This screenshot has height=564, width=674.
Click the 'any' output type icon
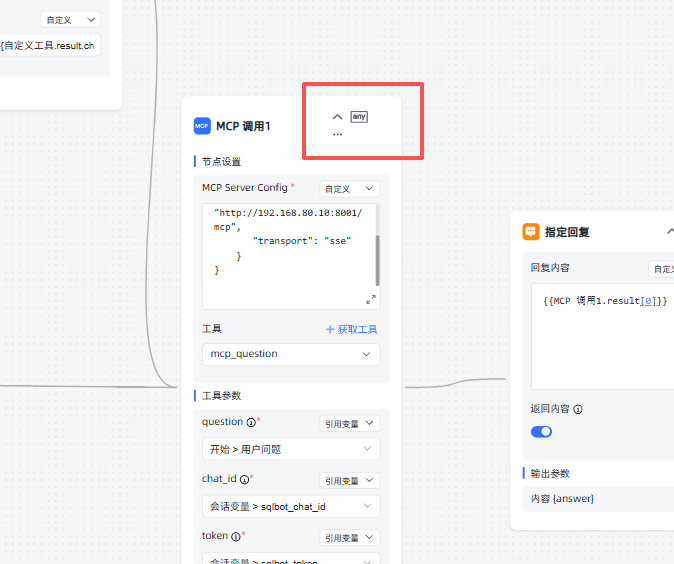[359, 117]
